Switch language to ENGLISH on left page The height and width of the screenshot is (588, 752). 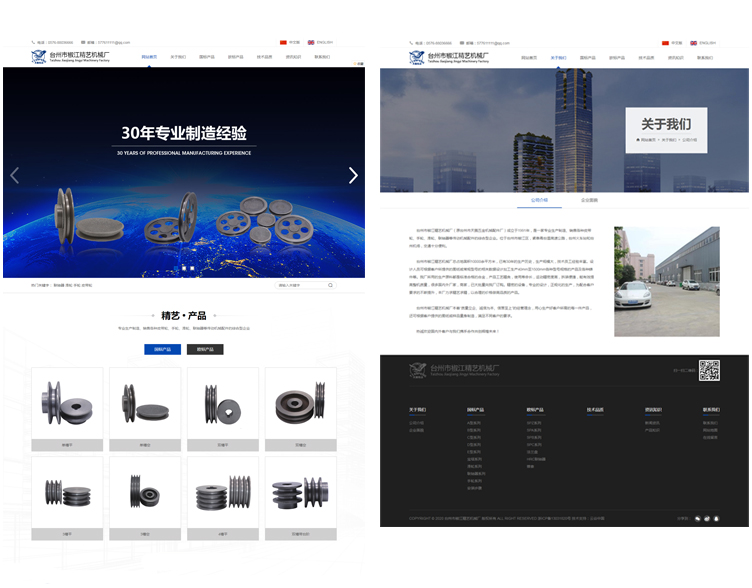(x=325, y=43)
